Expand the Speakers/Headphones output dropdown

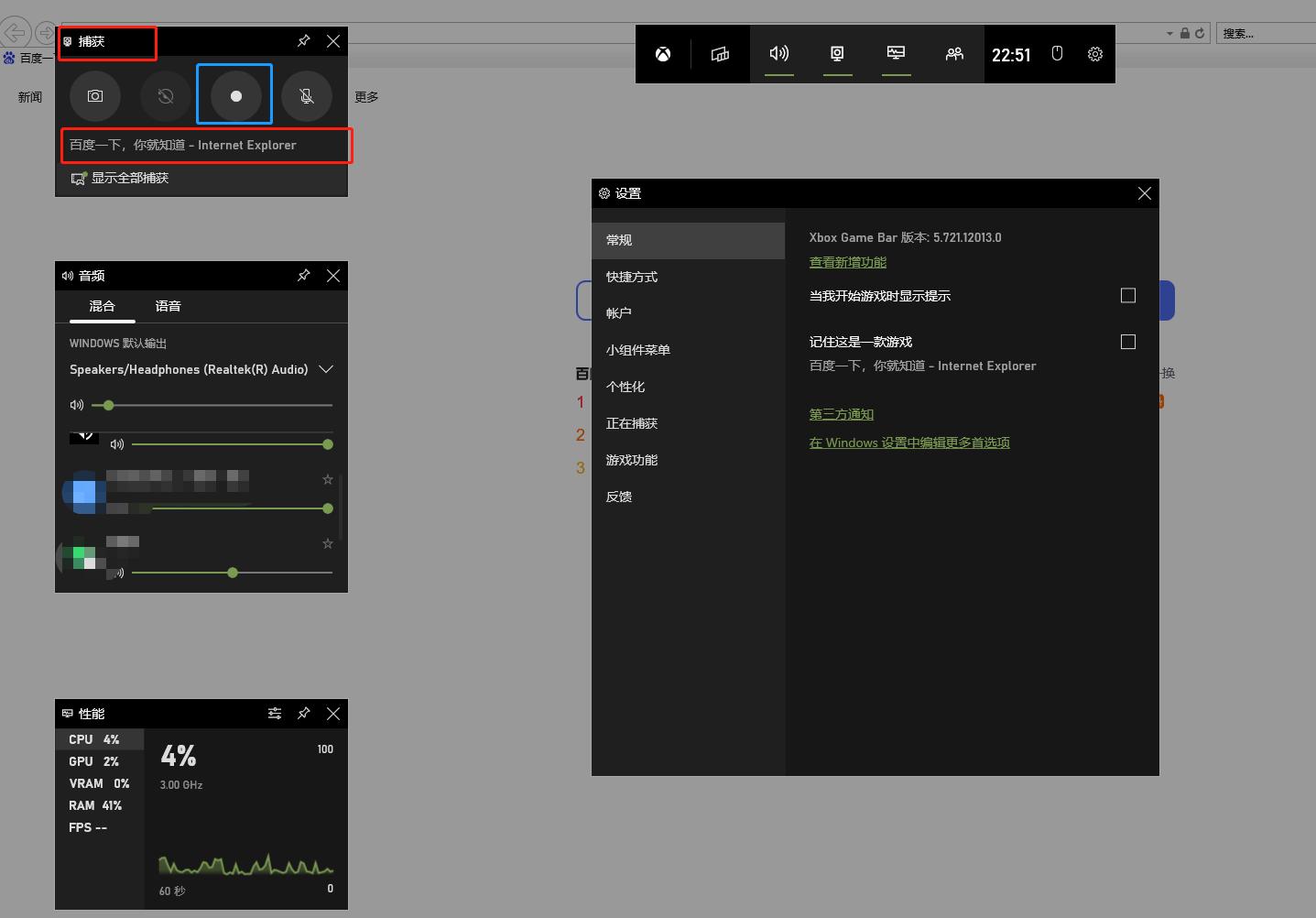pos(325,369)
